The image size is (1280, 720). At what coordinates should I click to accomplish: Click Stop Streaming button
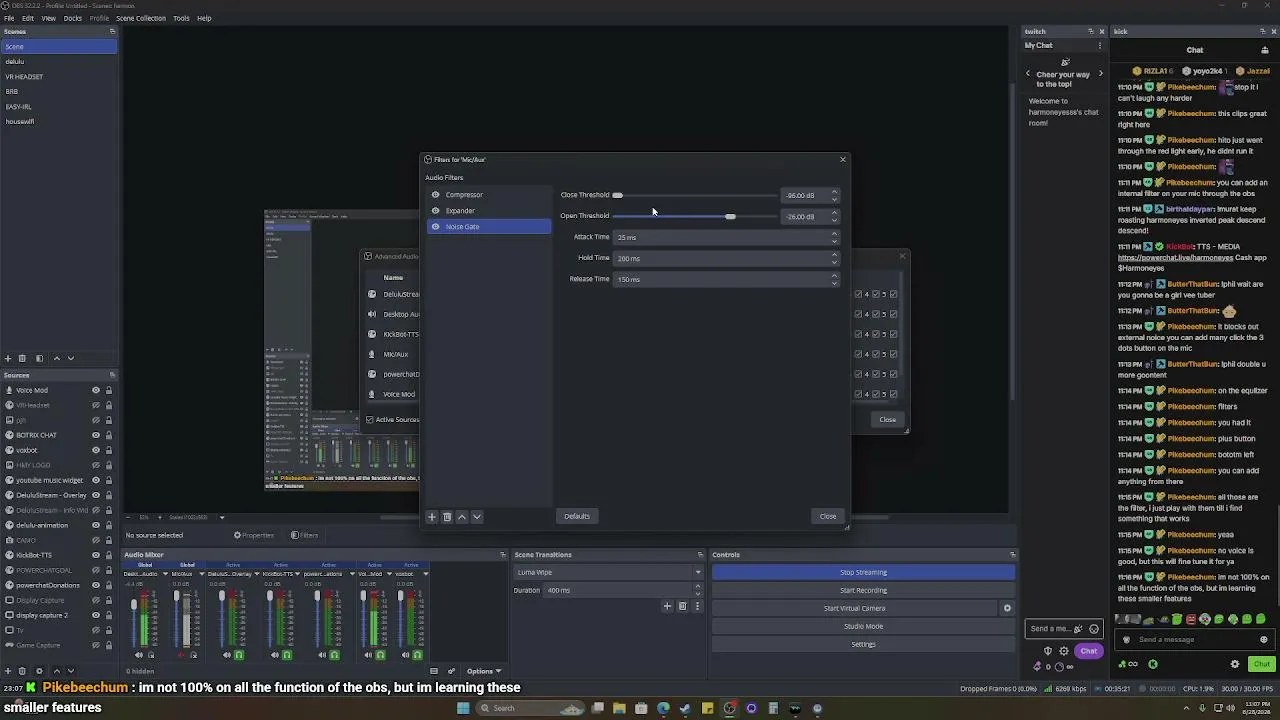863,573
